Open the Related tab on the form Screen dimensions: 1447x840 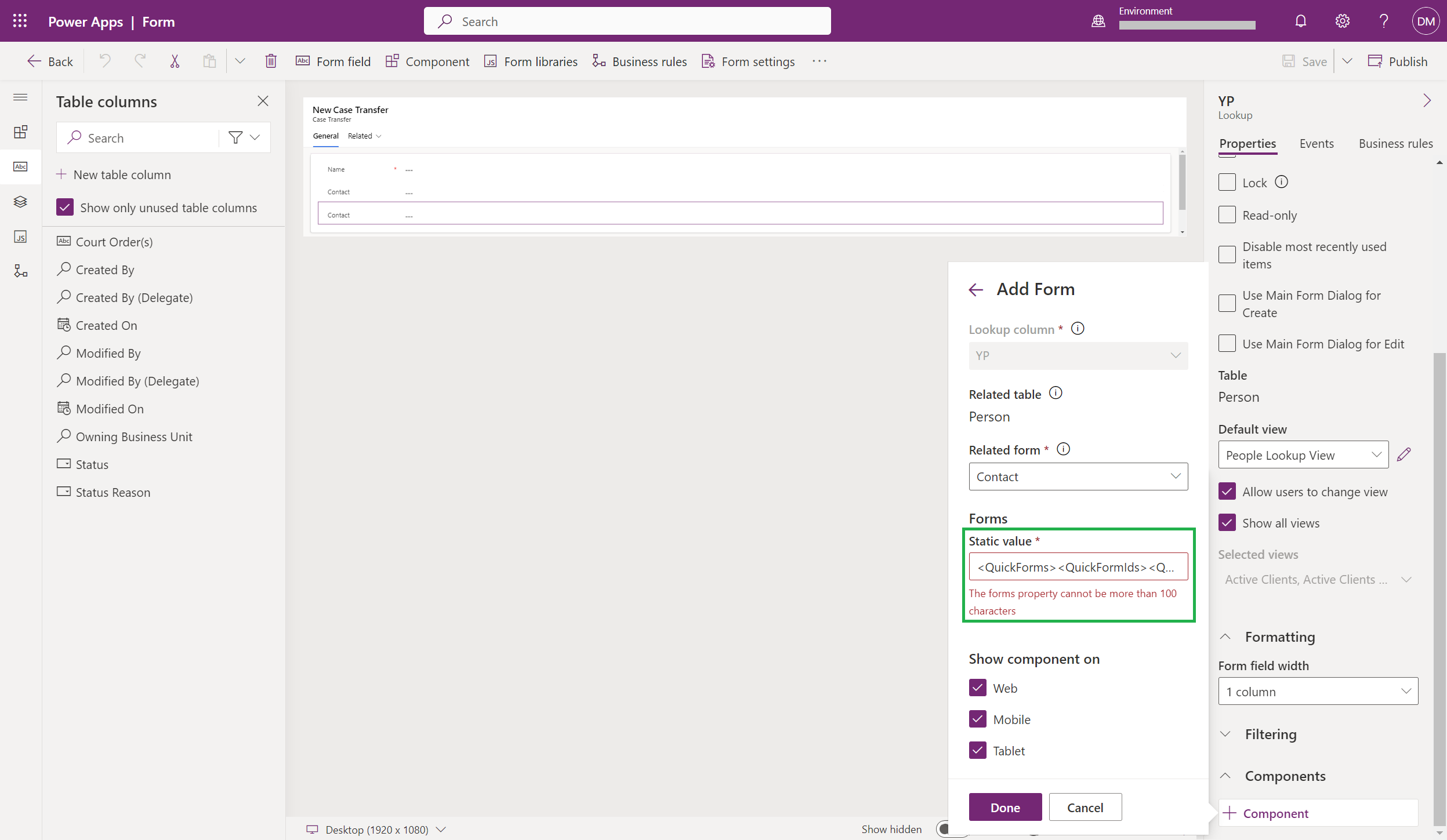(364, 136)
